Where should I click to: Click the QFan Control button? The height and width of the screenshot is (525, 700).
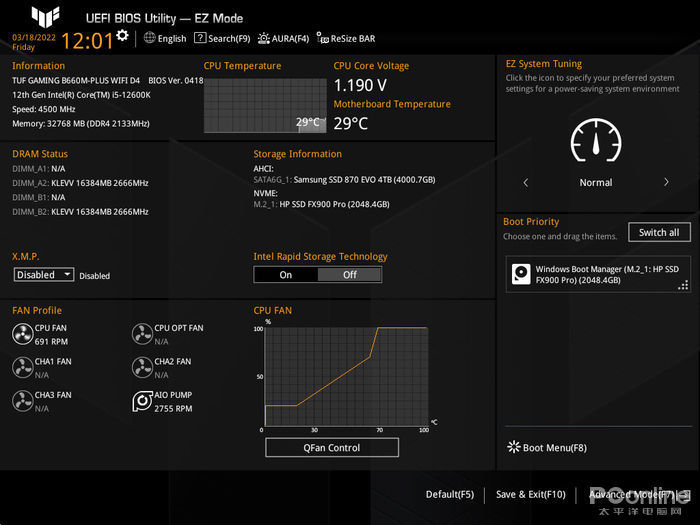(332, 447)
